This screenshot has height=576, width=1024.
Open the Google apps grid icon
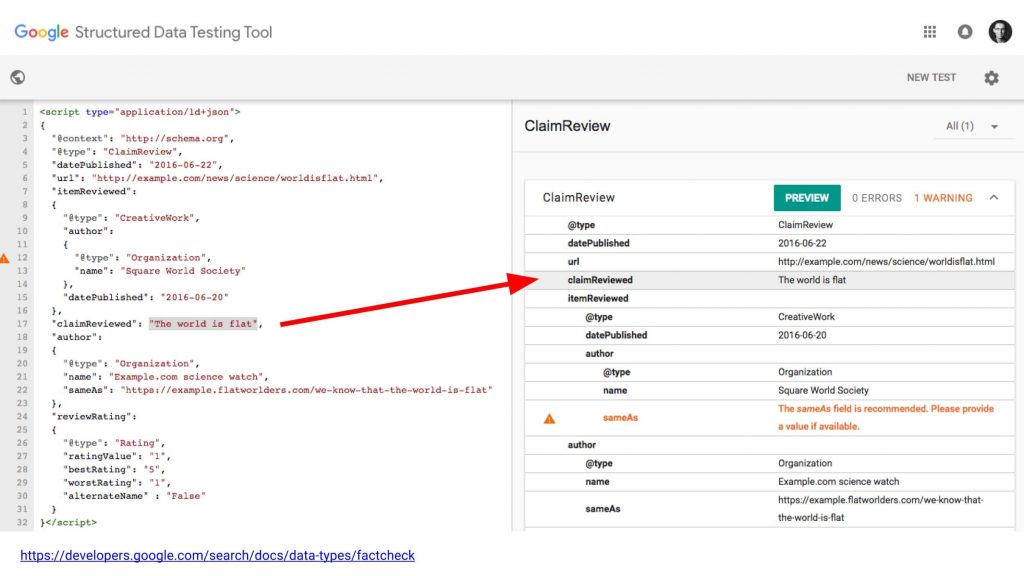(x=929, y=32)
